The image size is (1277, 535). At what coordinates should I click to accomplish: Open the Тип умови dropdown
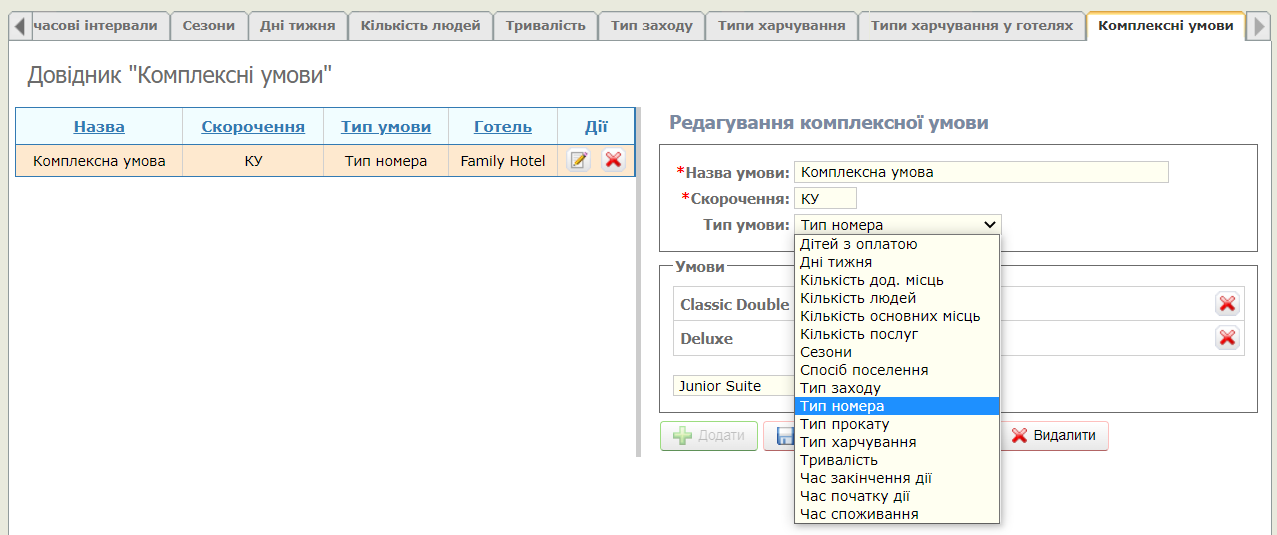click(897, 225)
